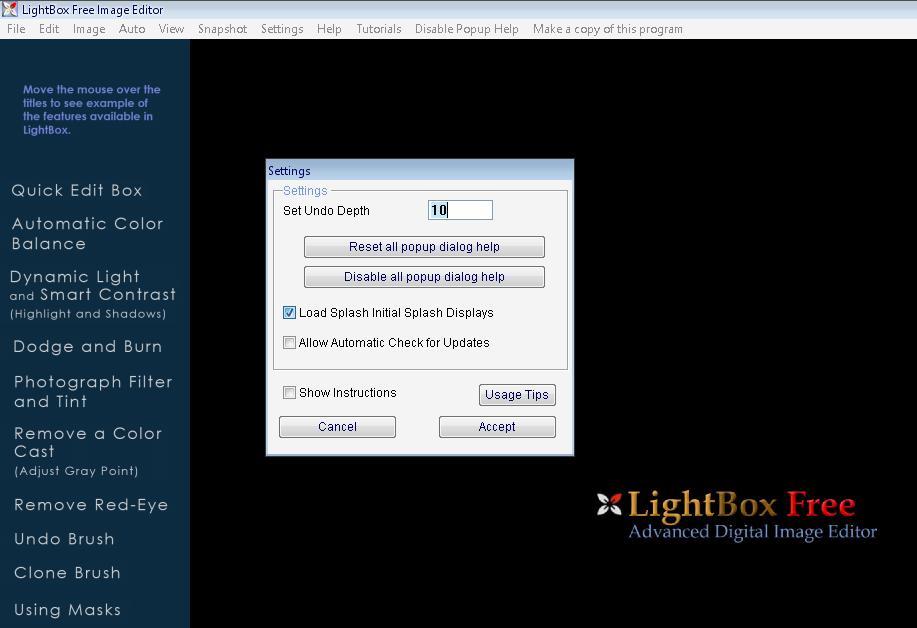The height and width of the screenshot is (628, 917).
Task: Open Quick Edit Box from the sidebar
Action: (75, 190)
